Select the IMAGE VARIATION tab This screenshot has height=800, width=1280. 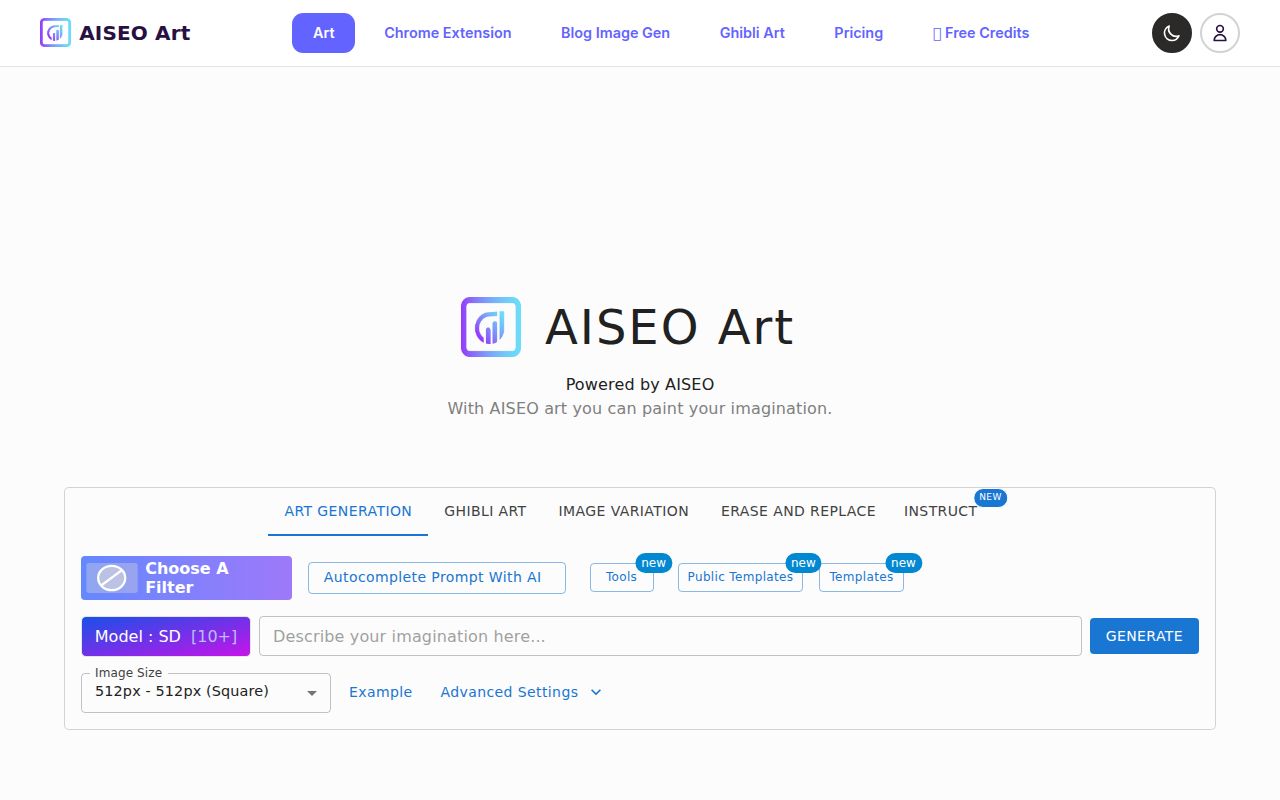click(x=623, y=511)
